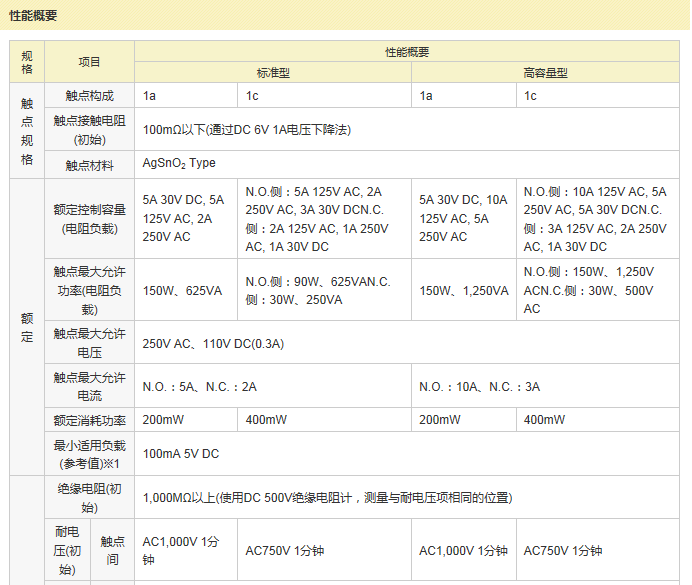692x585 pixels.
Task: Click the 150W、625VA power cell
Action: (182, 291)
